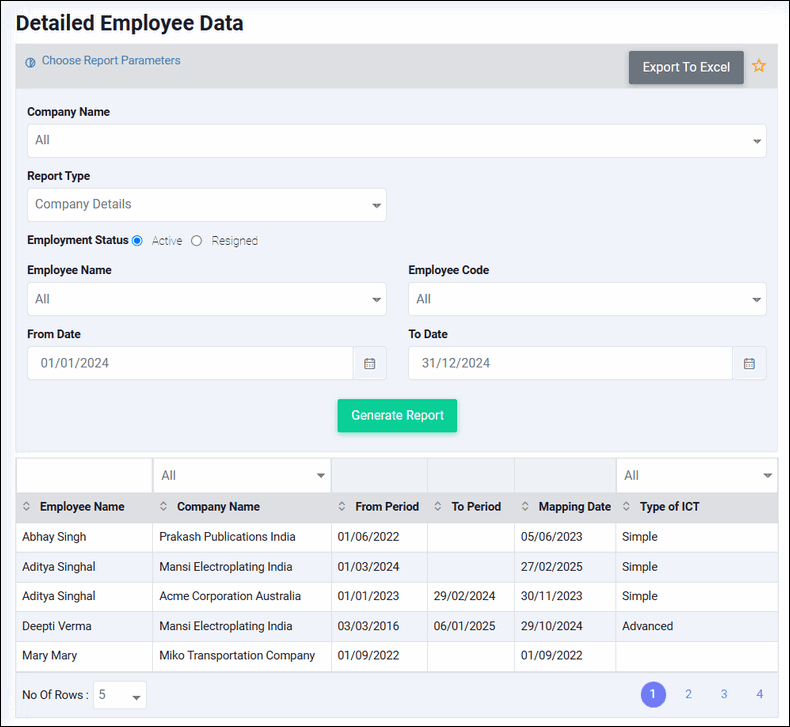This screenshot has height=727, width=790.
Task: Sort by To Period column arrows
Action: (438, 506)
